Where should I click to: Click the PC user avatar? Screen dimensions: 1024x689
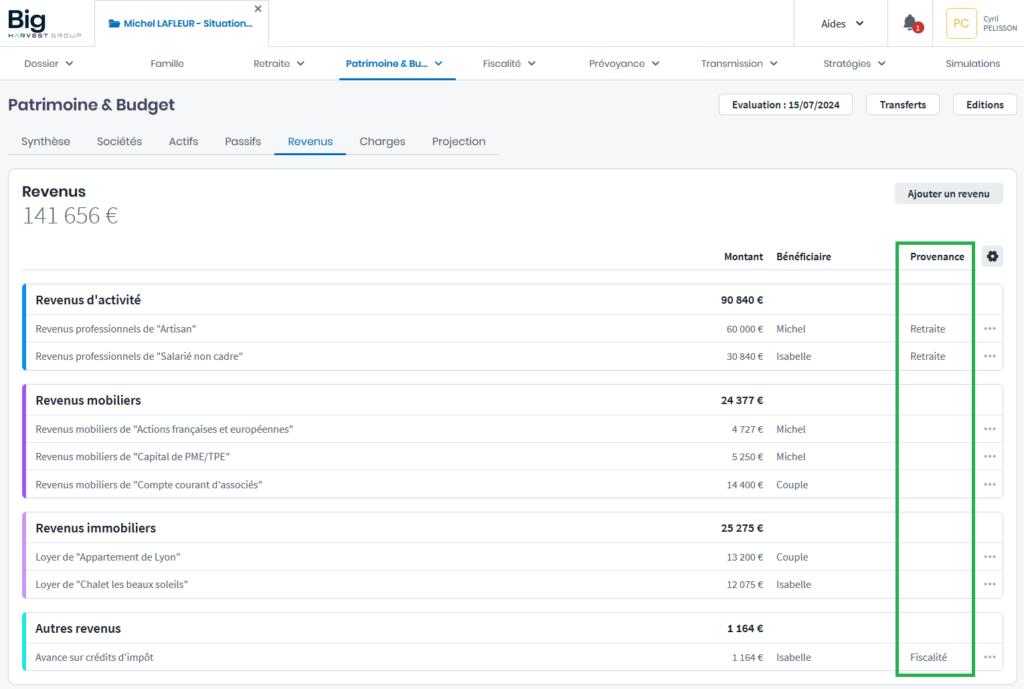point(961,23)
